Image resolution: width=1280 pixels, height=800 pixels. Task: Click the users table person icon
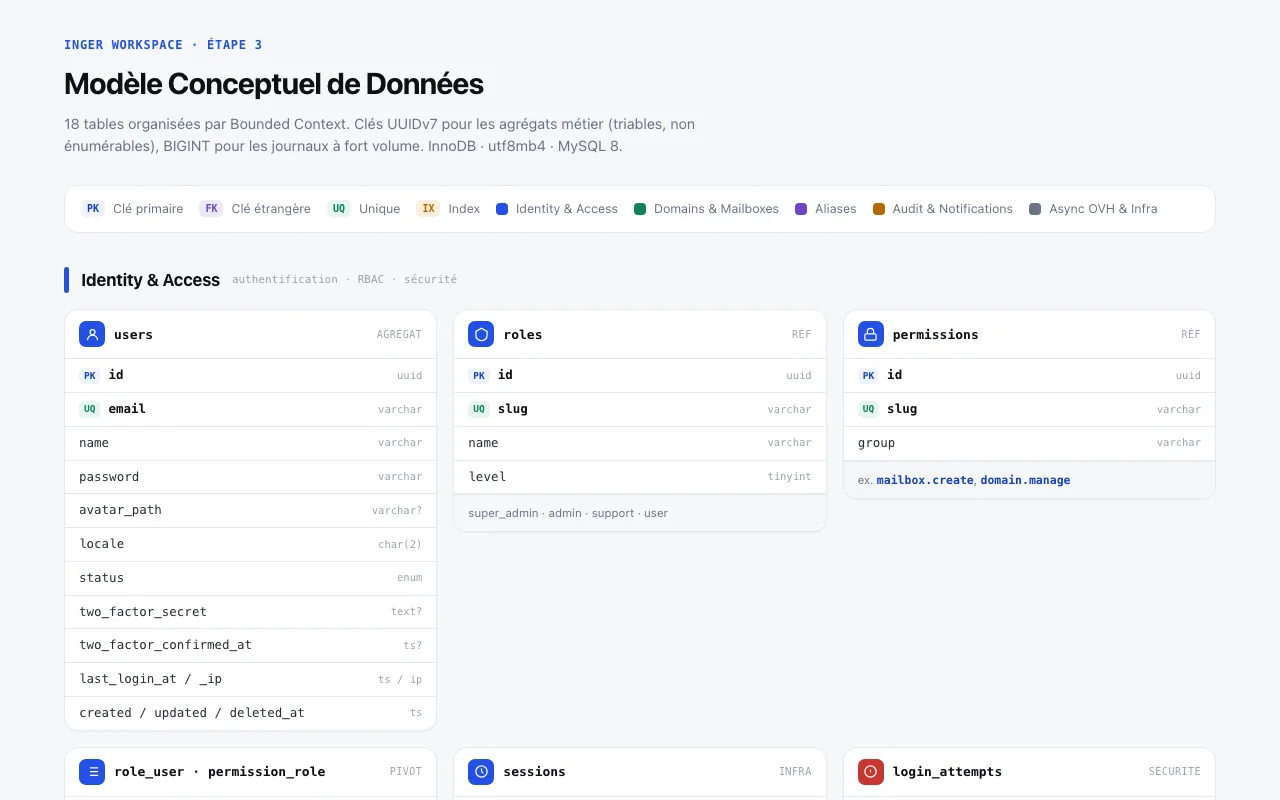[92, 334]
